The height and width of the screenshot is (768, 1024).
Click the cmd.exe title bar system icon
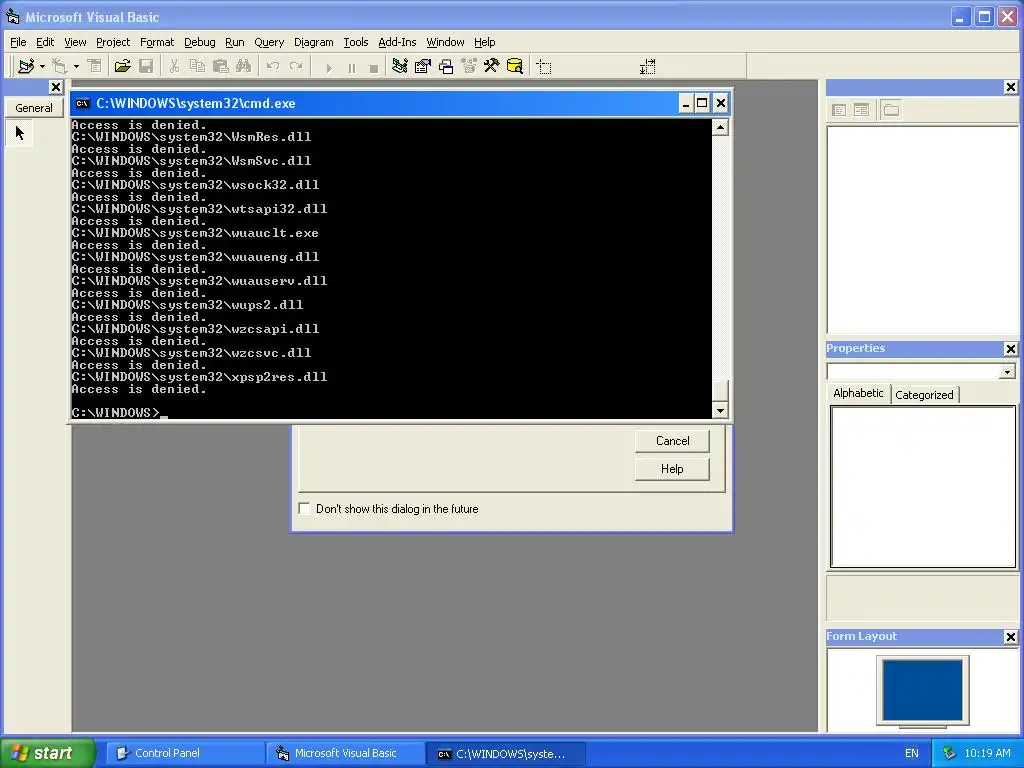pos(82,103)
